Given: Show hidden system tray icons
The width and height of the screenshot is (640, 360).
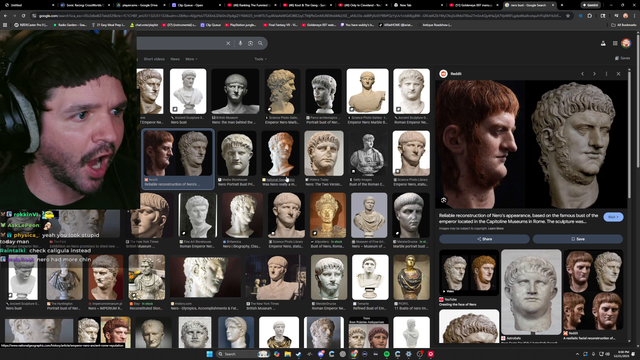Looking at the screenshot, I should point(577,354).
